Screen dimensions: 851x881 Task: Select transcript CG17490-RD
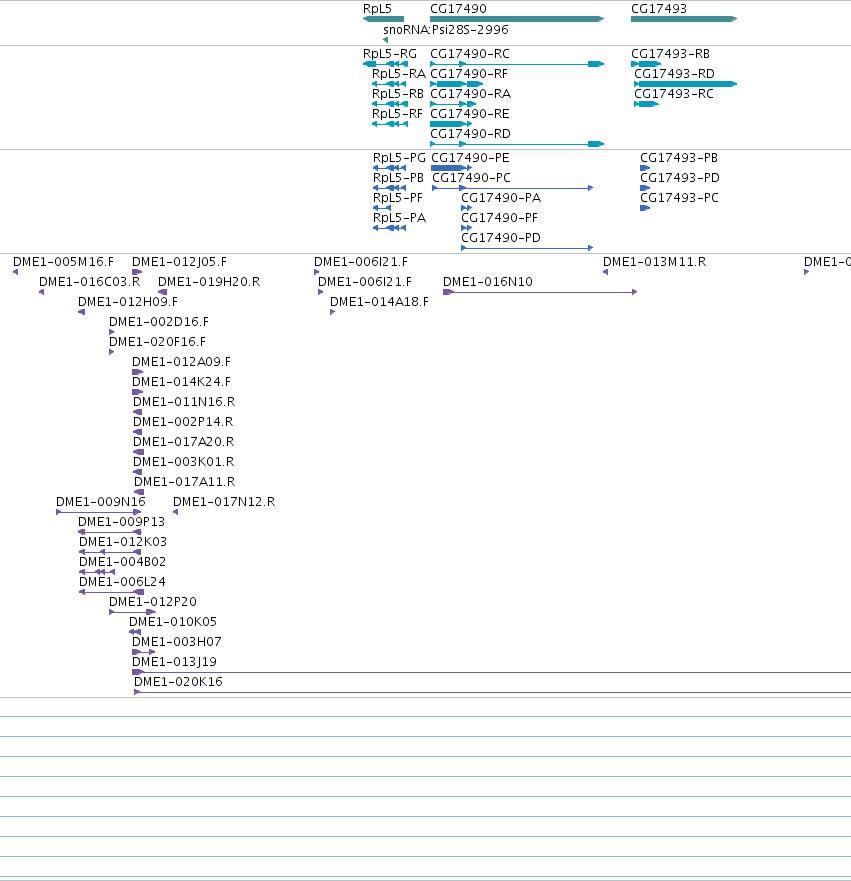coord(517,144)
